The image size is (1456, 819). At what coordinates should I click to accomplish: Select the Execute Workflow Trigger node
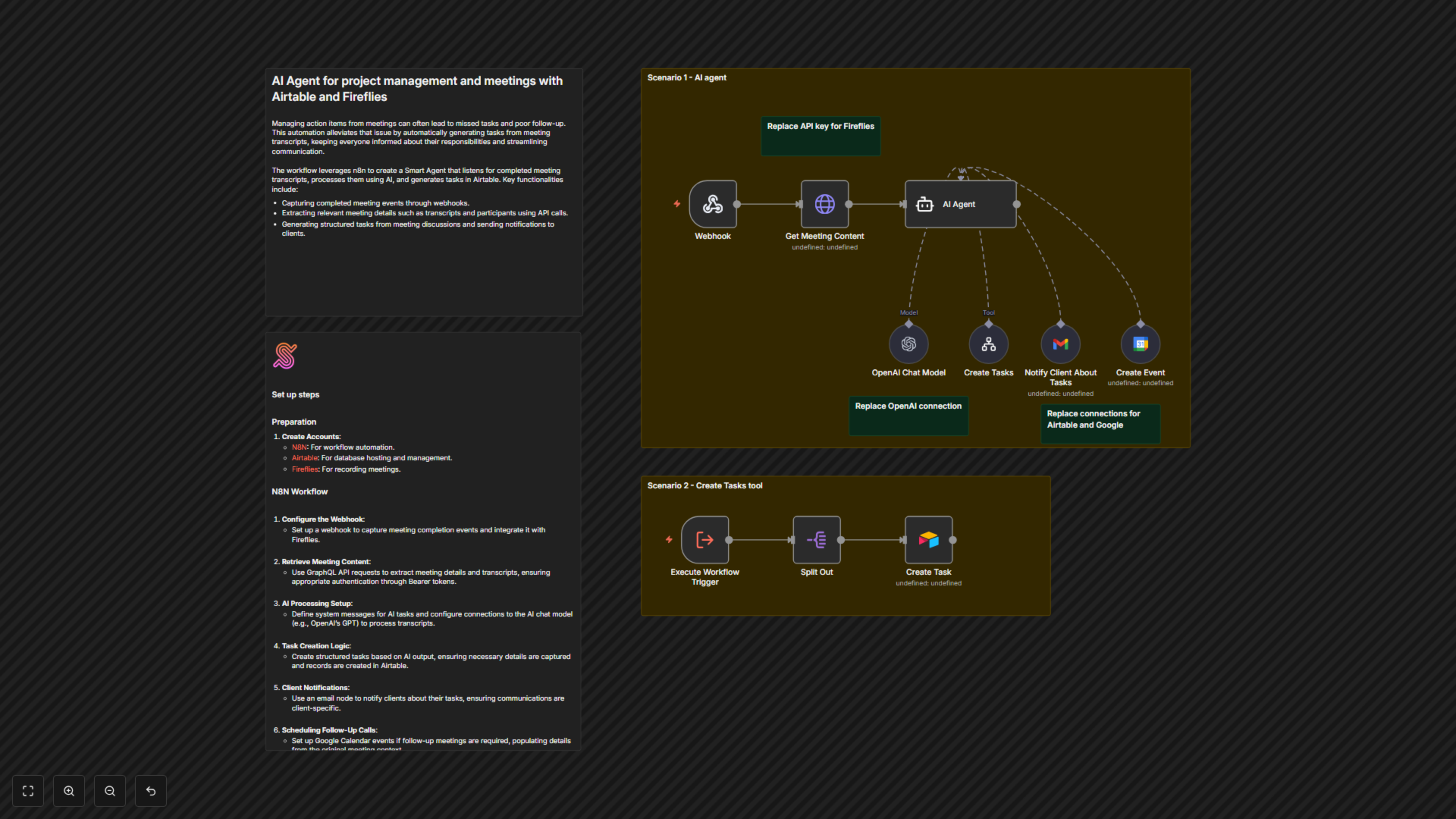(705, 540)
